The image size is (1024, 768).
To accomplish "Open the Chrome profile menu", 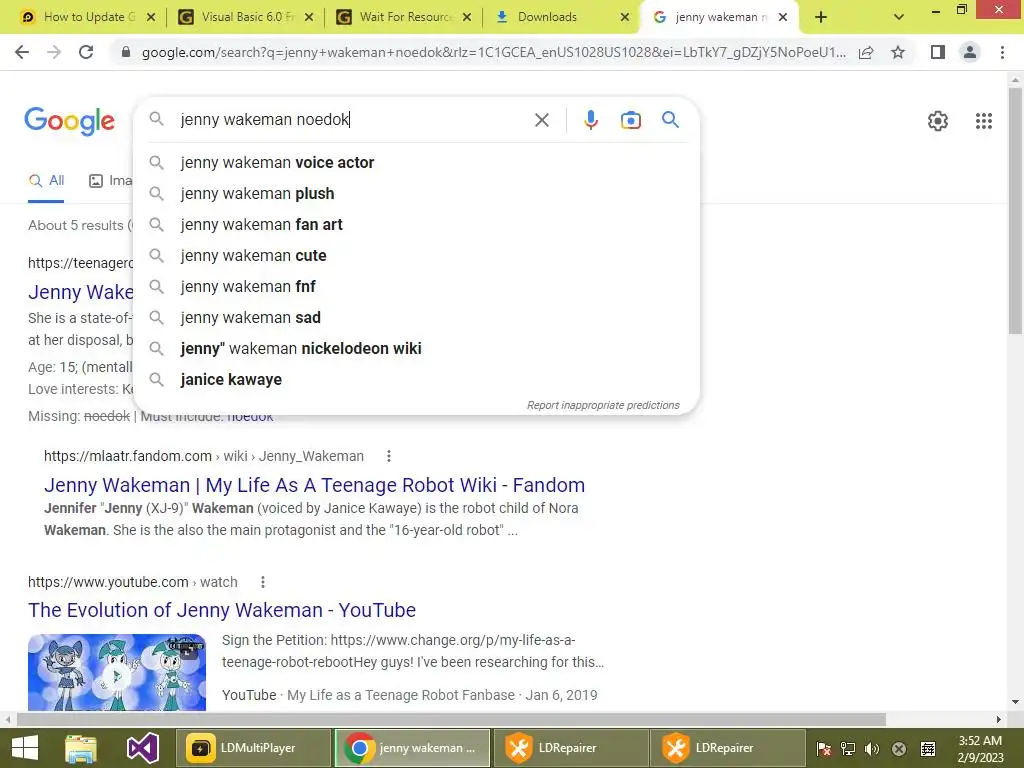I will pyautogui.click(x=970, y=52).
